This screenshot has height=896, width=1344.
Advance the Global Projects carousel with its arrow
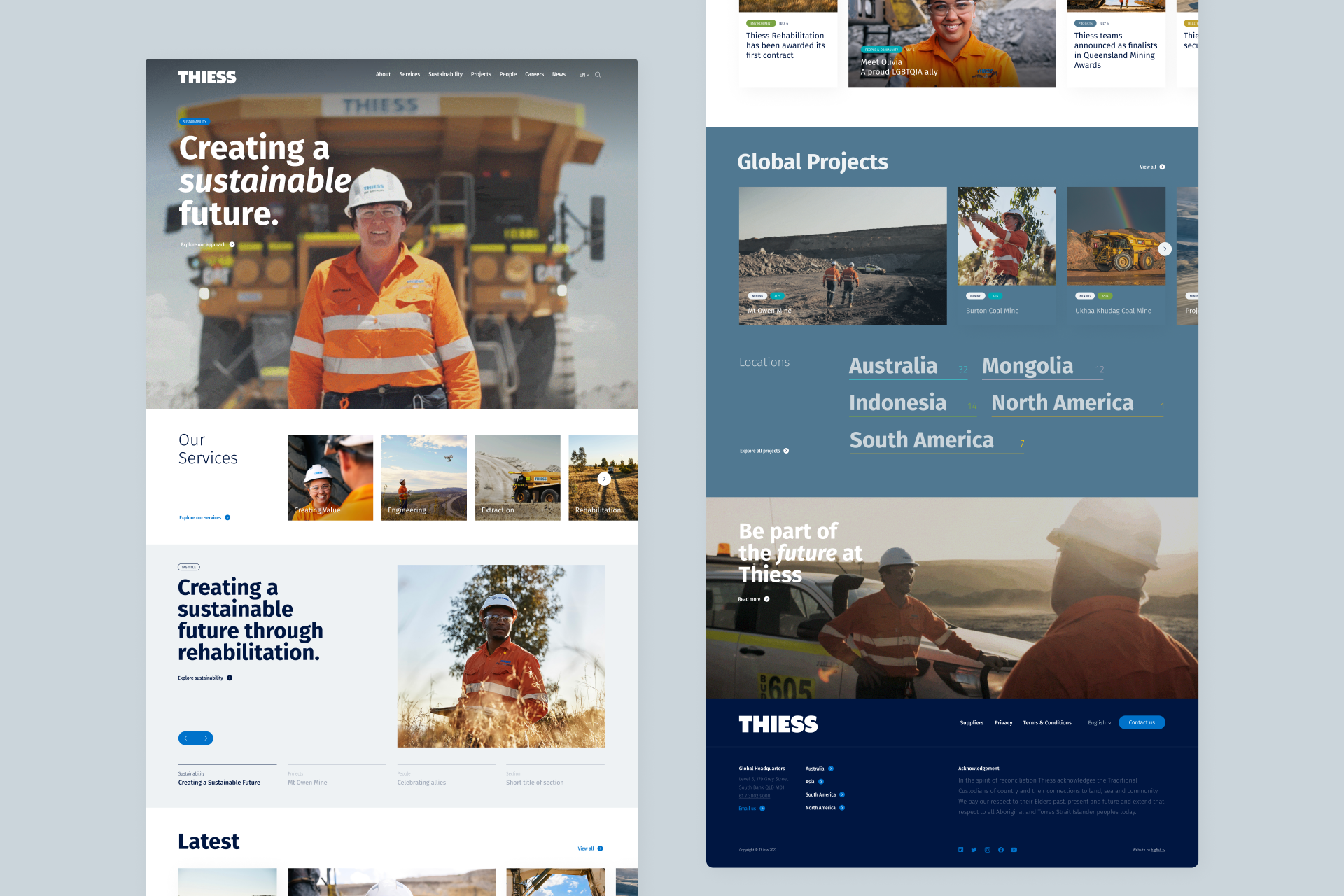(1165, 249)
